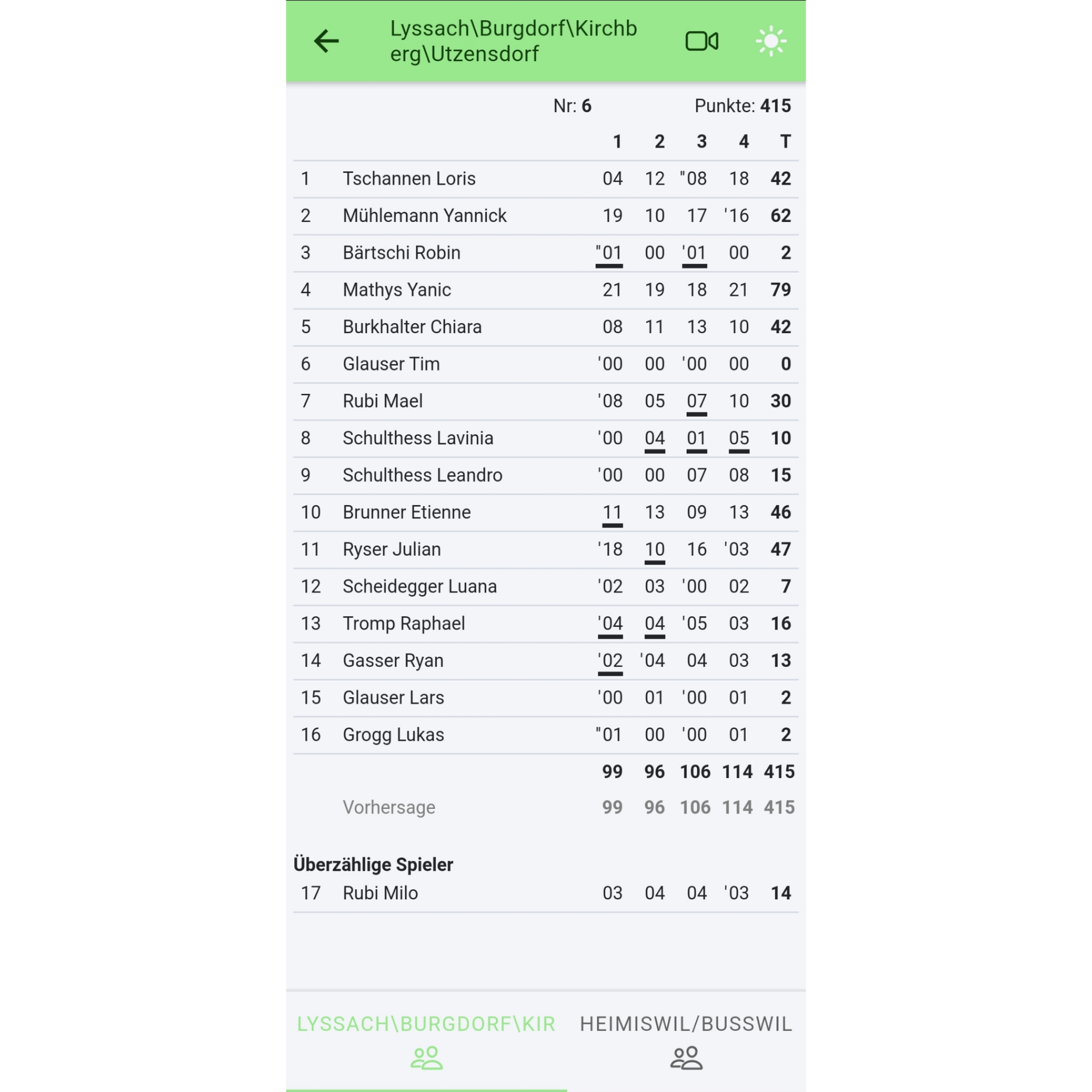Tap the team title Lyssach\Burgdorf\Kirchberg\Utzensdorf

click(513, 41)
